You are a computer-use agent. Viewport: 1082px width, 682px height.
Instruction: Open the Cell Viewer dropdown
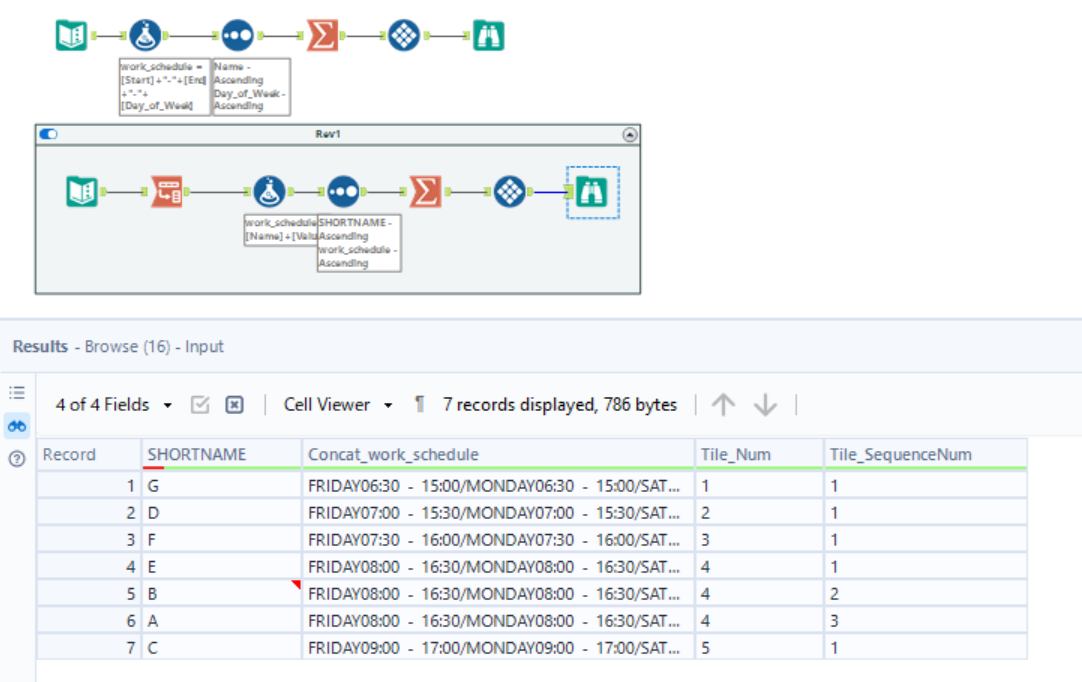(x=337, y=404)
